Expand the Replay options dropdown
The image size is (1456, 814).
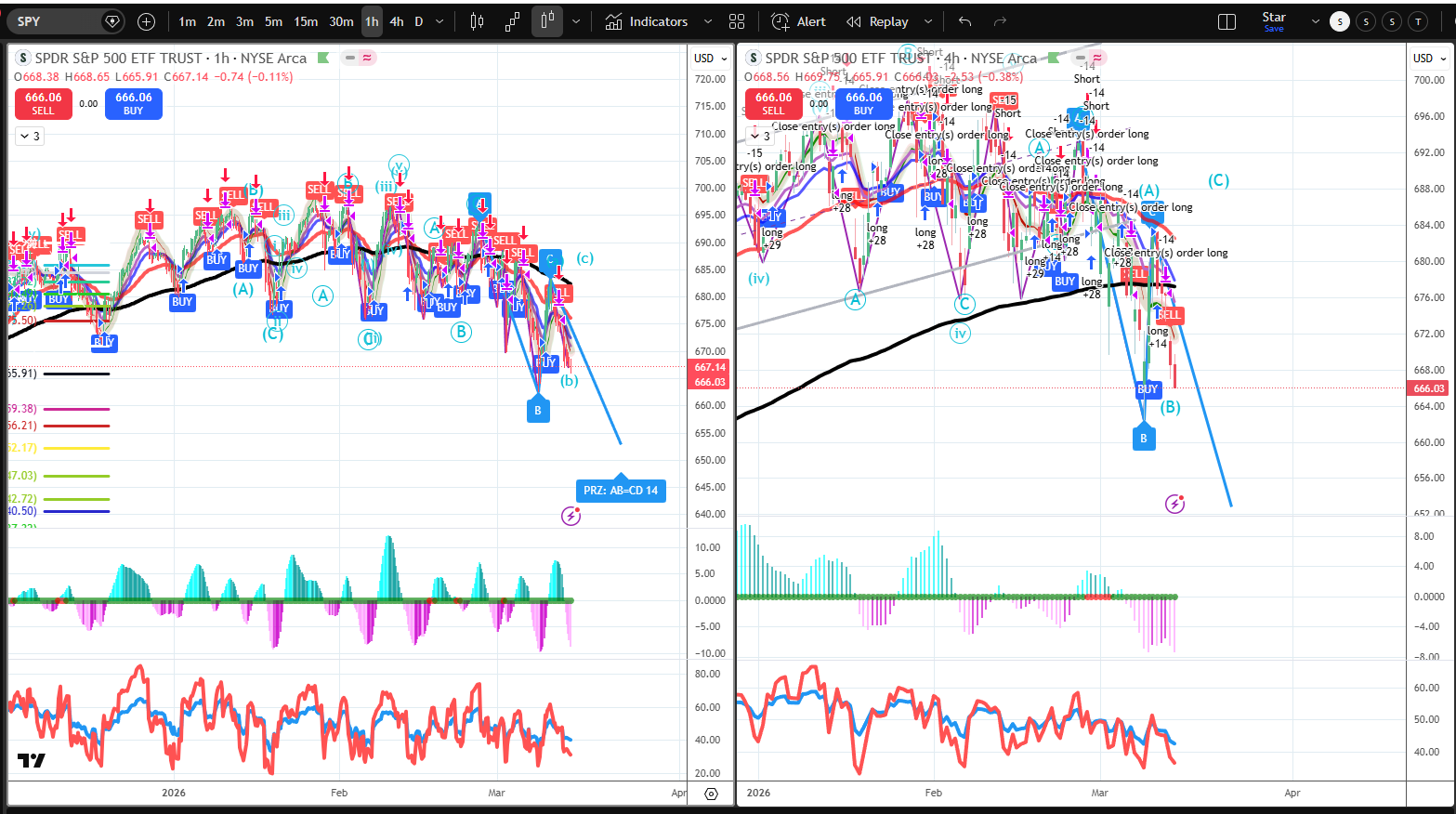(x=928, y=21)
